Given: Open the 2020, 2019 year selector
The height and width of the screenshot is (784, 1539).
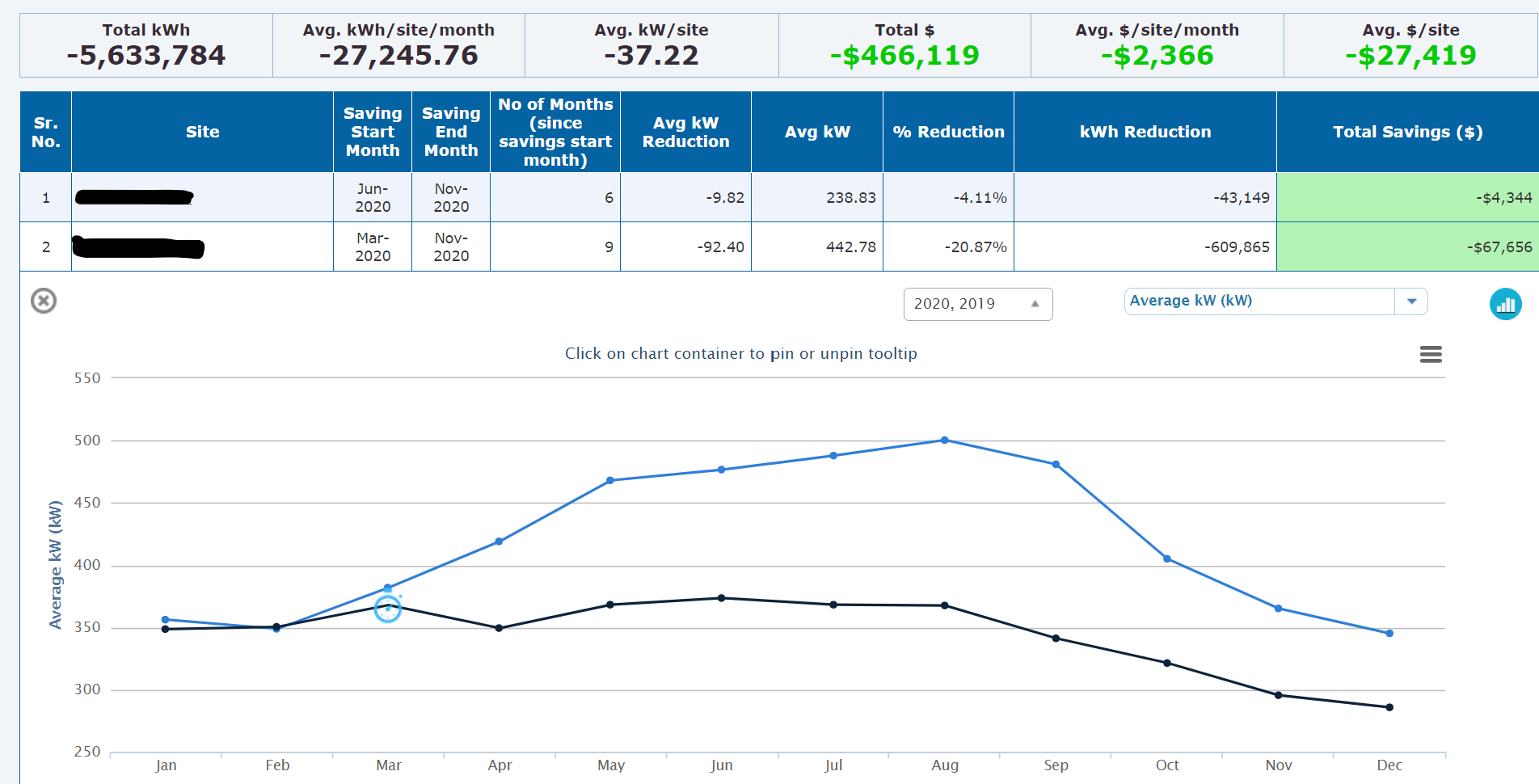Looking at the screenshot, I should [x=978, y=304].
